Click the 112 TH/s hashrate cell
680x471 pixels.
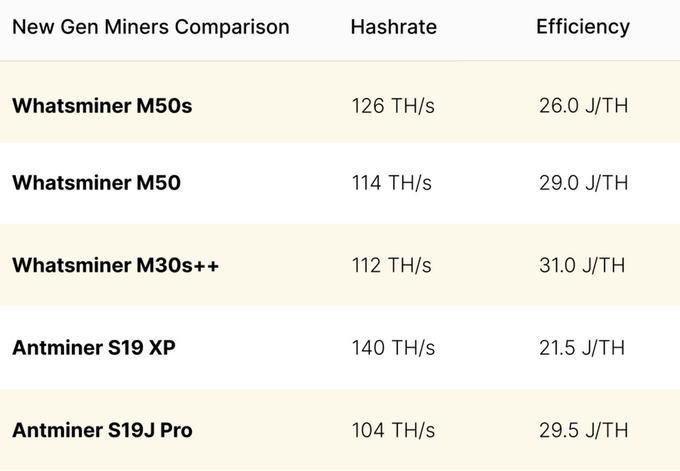pyautogui.click(x=392, y=265)
